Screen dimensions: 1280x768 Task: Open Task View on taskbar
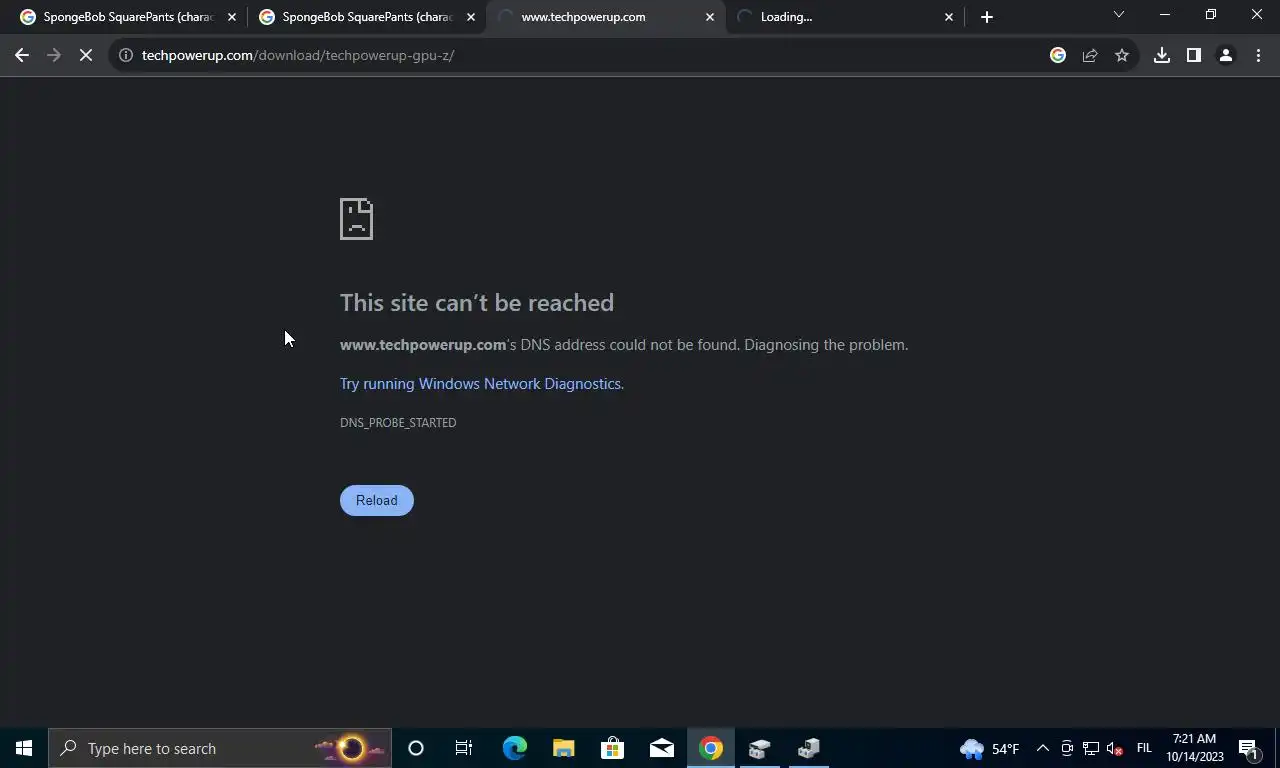[464, 748]
